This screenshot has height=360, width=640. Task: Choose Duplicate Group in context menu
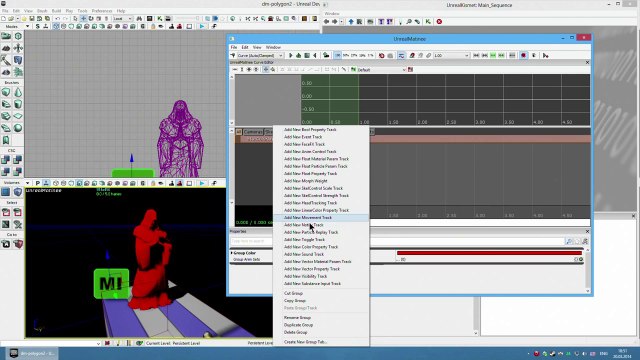click(x=321, y=325)
